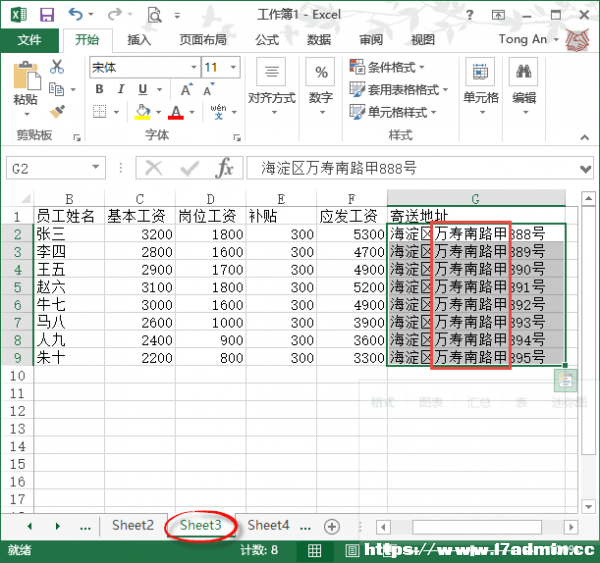The width and height of the screenshot is (600, 563).
Task: Click the Save icon in quick access toolbar
Action: pyautogui.click(x=47, y=15)
